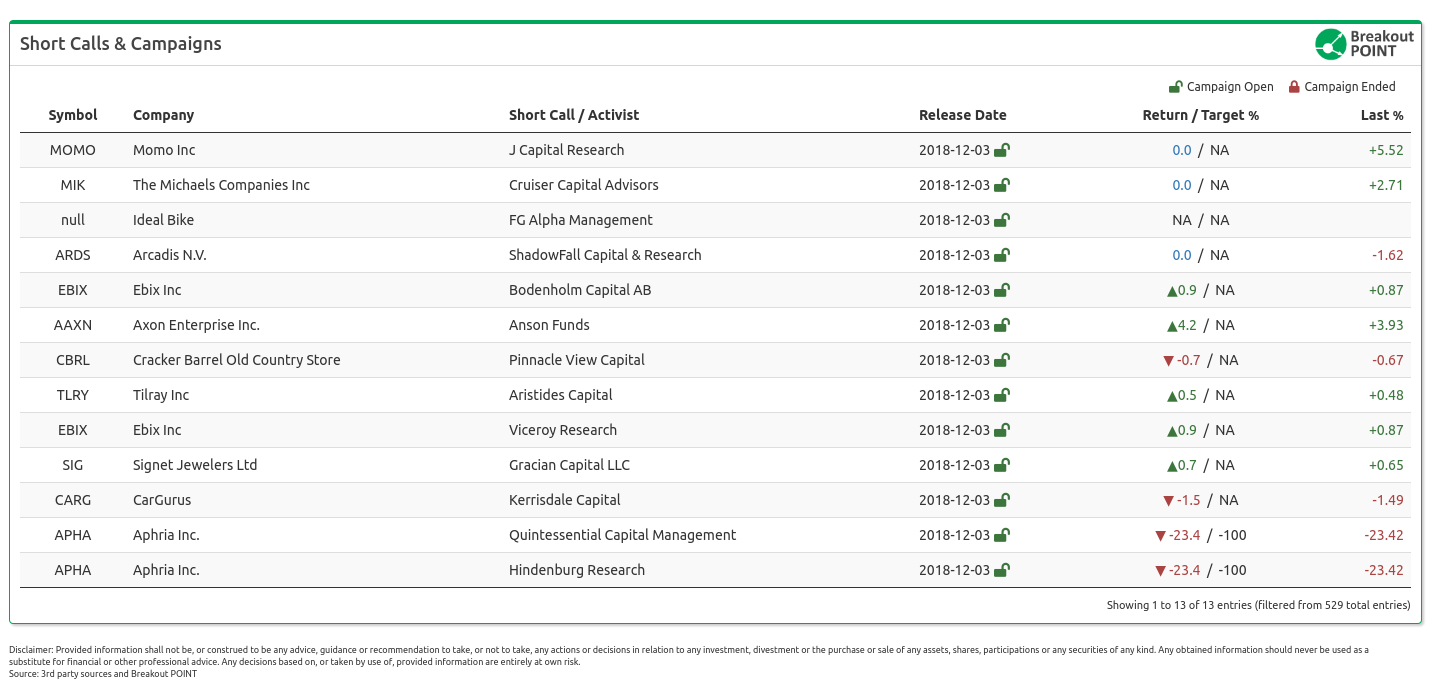1430x679 pixels.
Task: Click the CARG ticker symbol
Action: (73, 500)
